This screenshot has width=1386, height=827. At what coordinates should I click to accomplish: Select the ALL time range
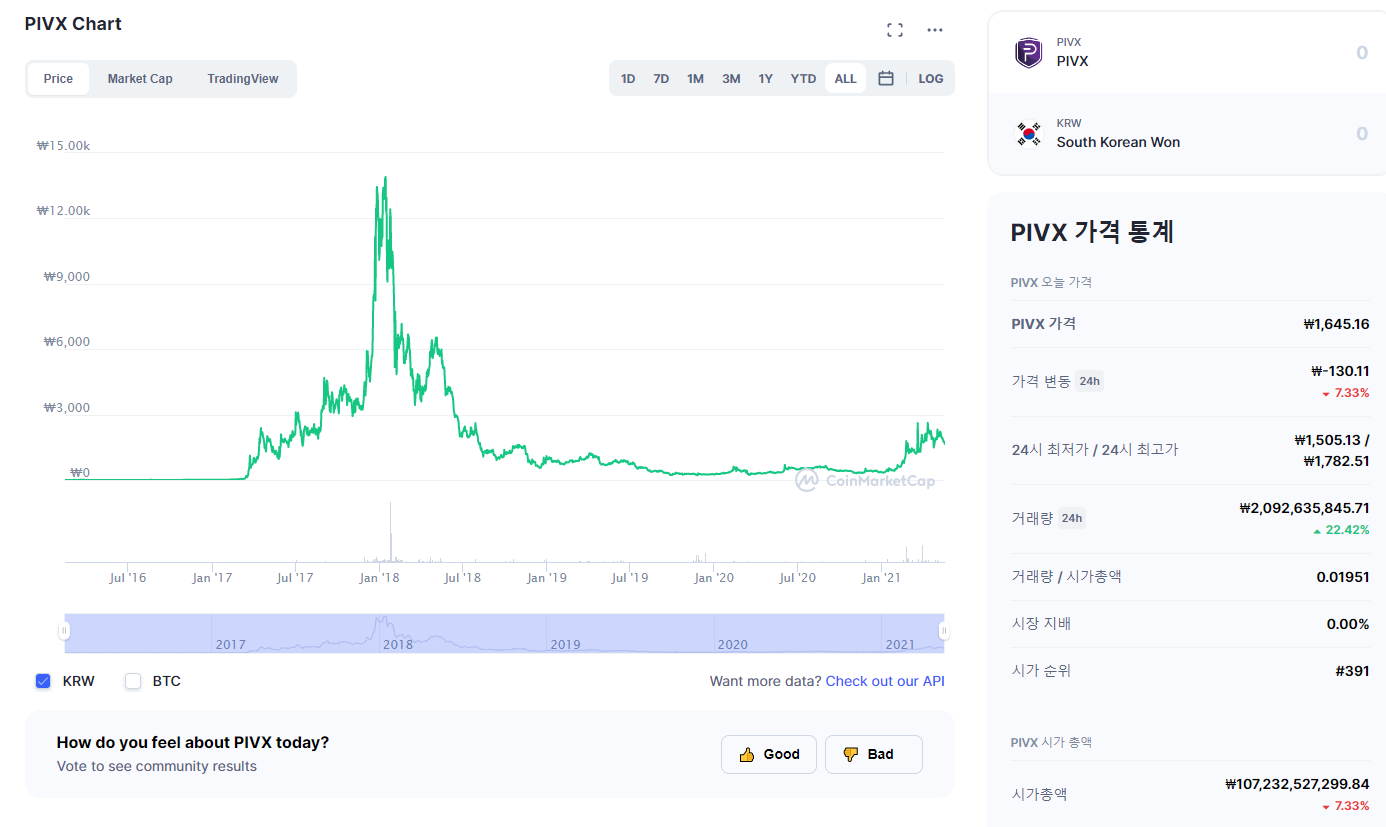point(845,78)
